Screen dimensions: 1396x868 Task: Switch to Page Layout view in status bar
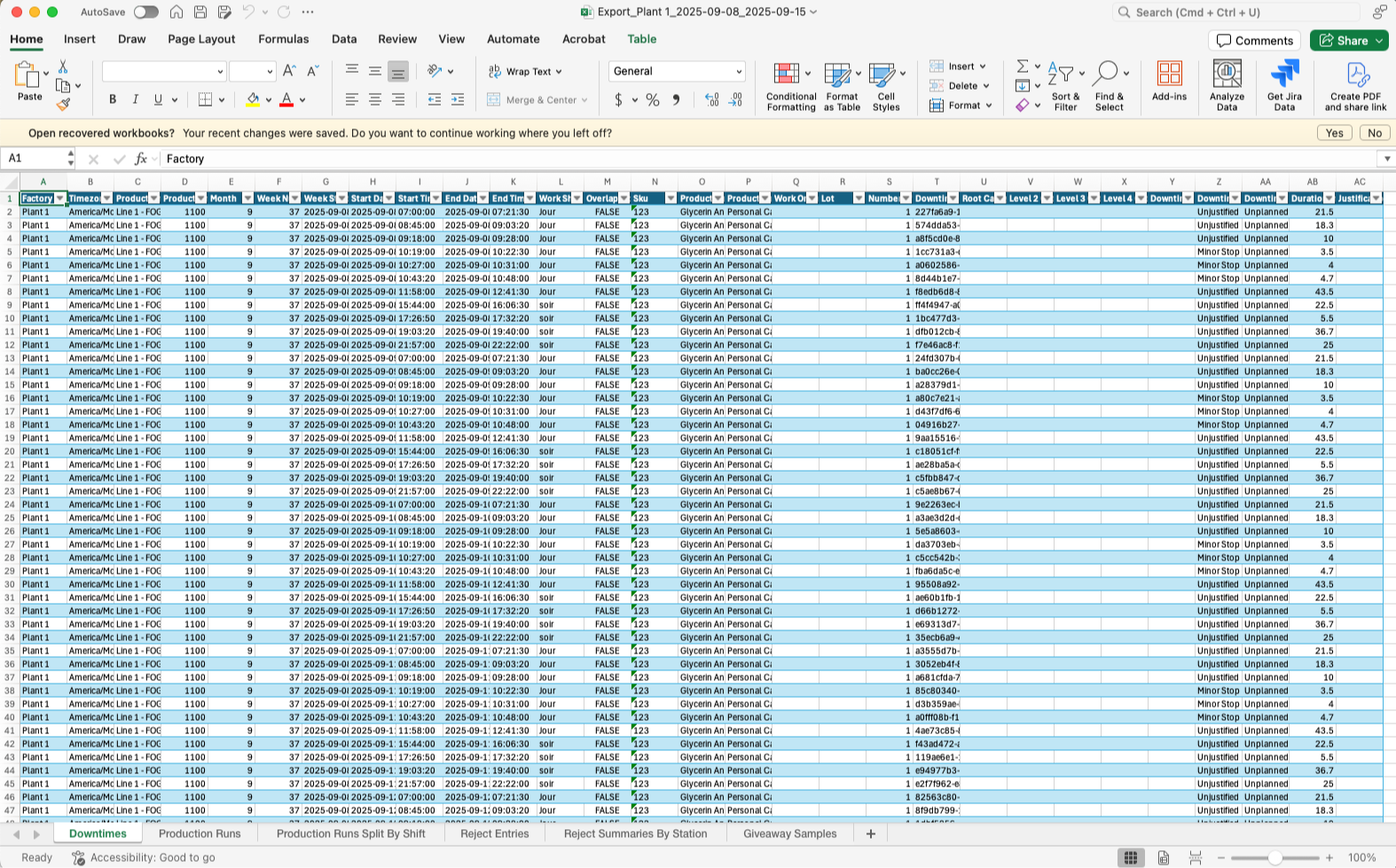tap(1163, 857)
